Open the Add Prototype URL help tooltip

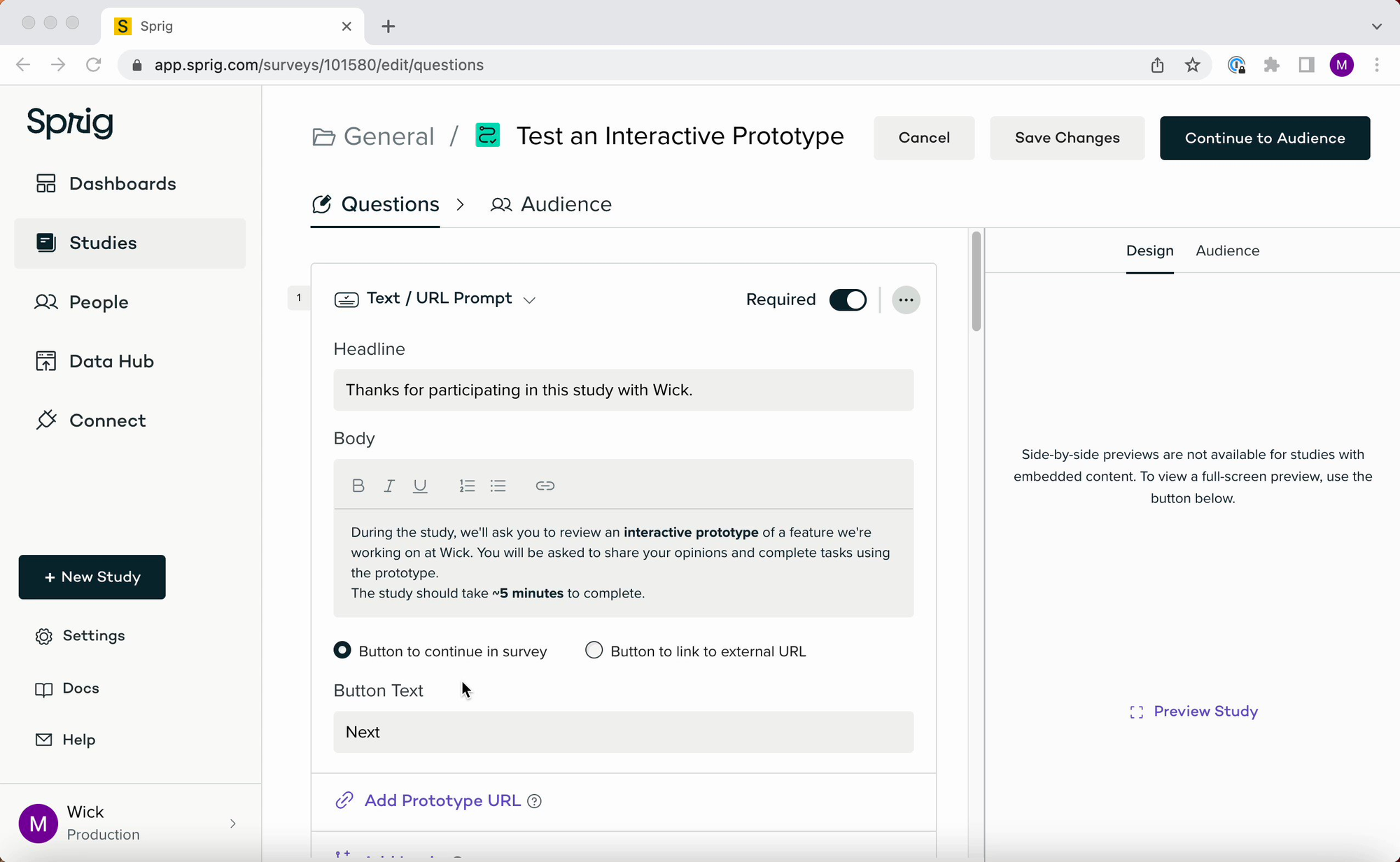click(534, 801)
